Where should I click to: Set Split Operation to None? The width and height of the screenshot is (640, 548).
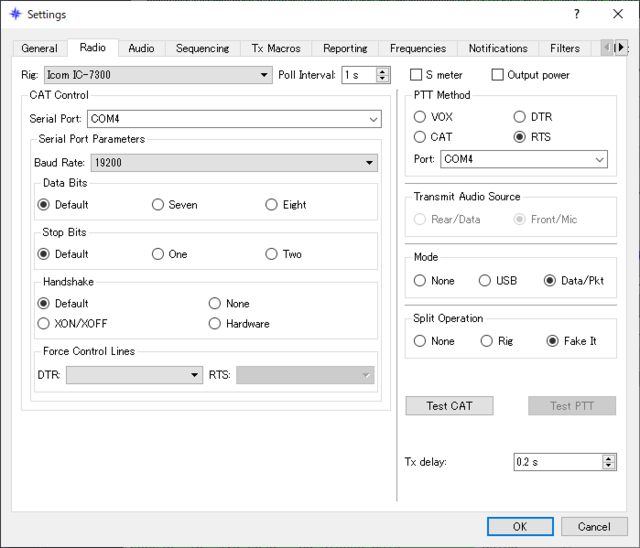point(420,341)
